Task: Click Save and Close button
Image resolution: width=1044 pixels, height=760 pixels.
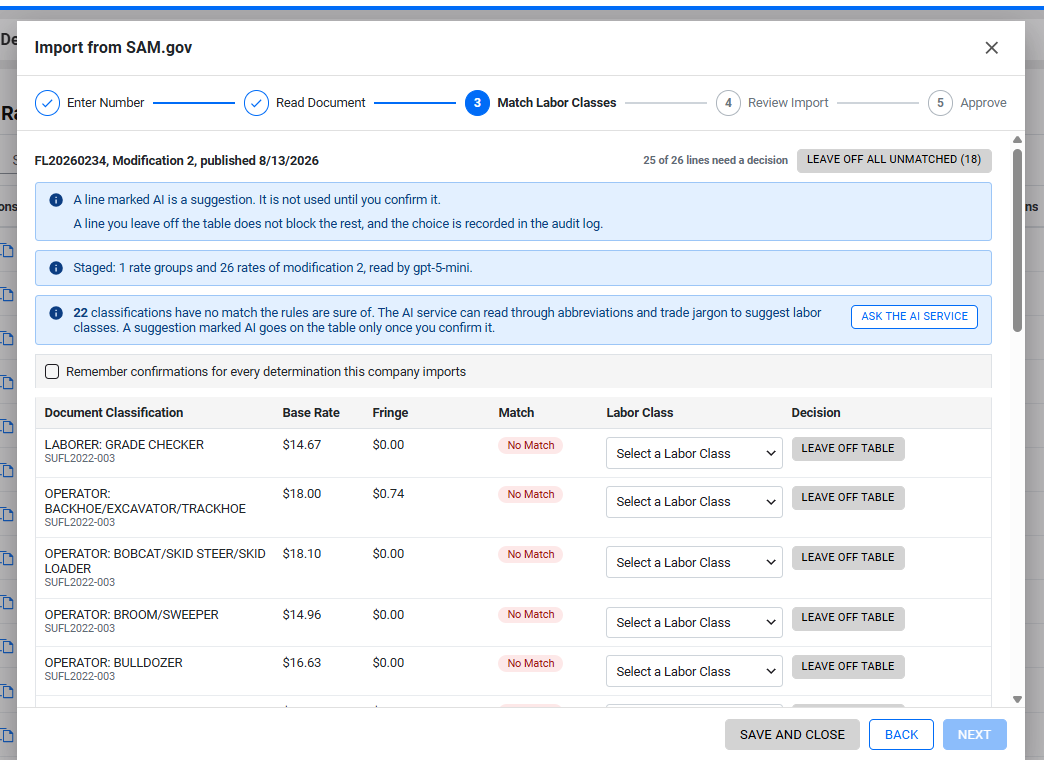Action: click(792, 735)
